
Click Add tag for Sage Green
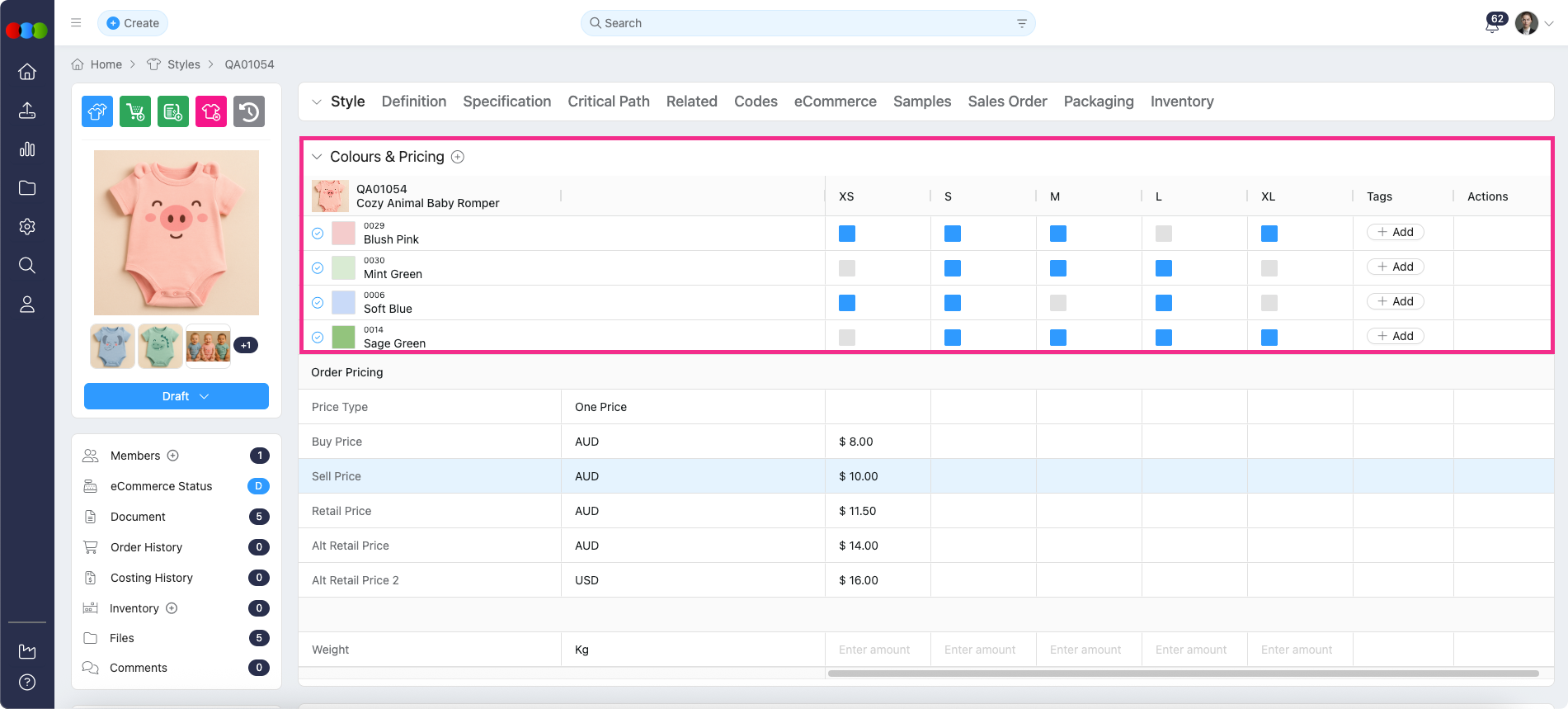click(1395, 336)
